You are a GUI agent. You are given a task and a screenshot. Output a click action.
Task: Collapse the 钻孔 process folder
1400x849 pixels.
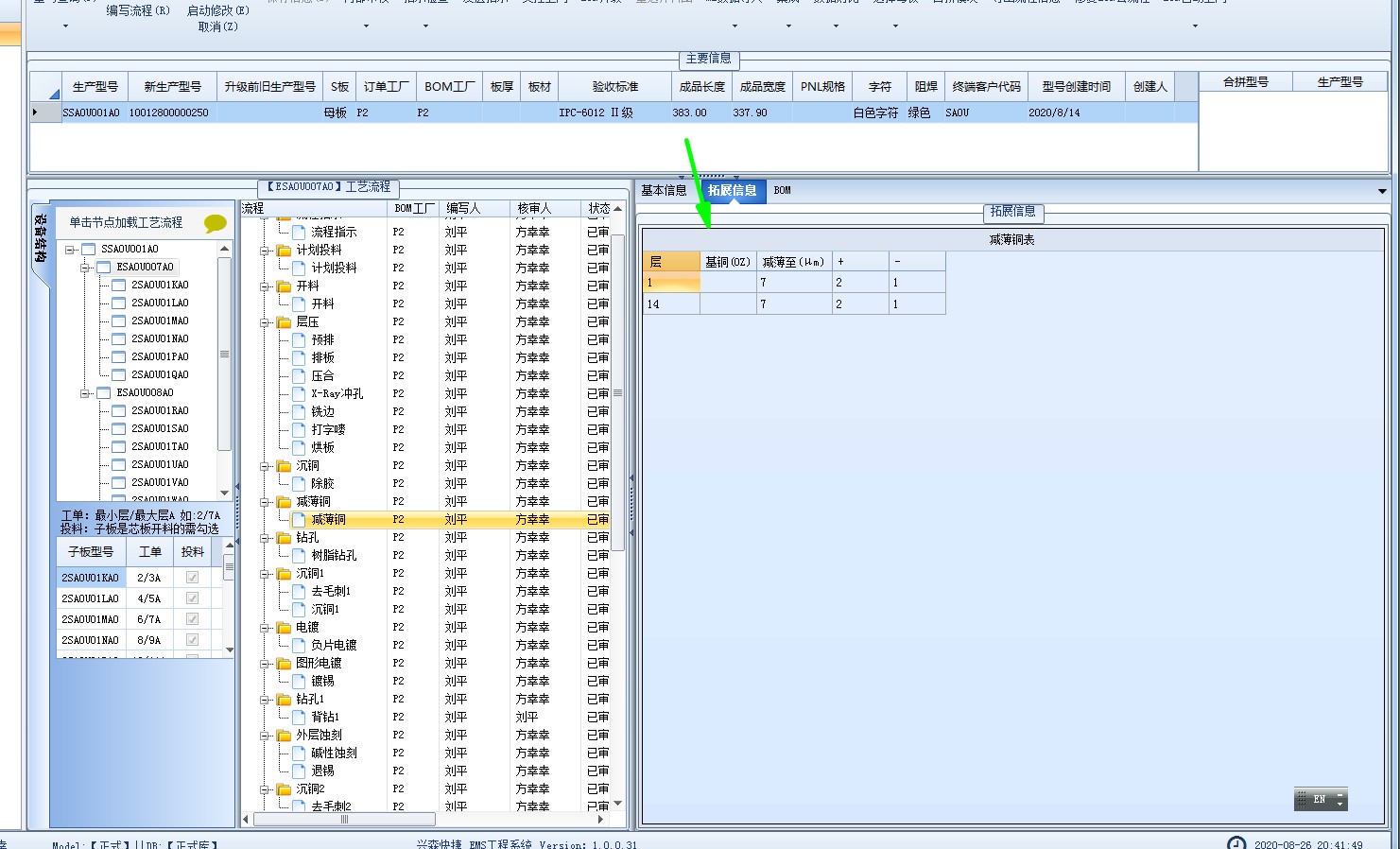266,538
